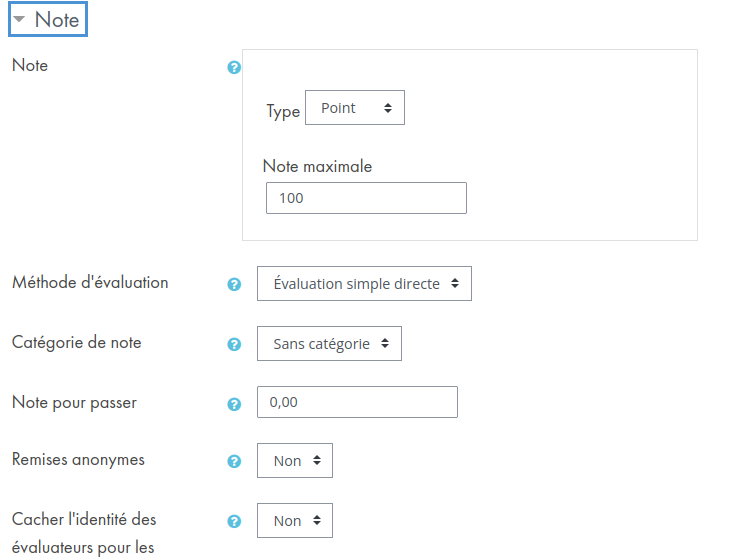The height and width of the screenshot is (559, 744).
Task: Expand the Évaluation simple directe dropdown
Action: (x=364, y=283)
